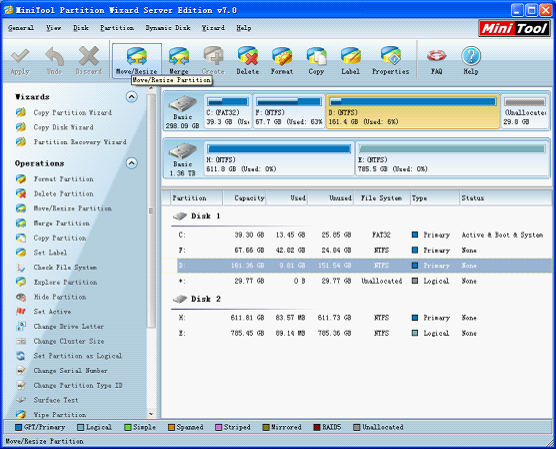Select E: NTFS 785.5 GB partition block

coord(452,159)
